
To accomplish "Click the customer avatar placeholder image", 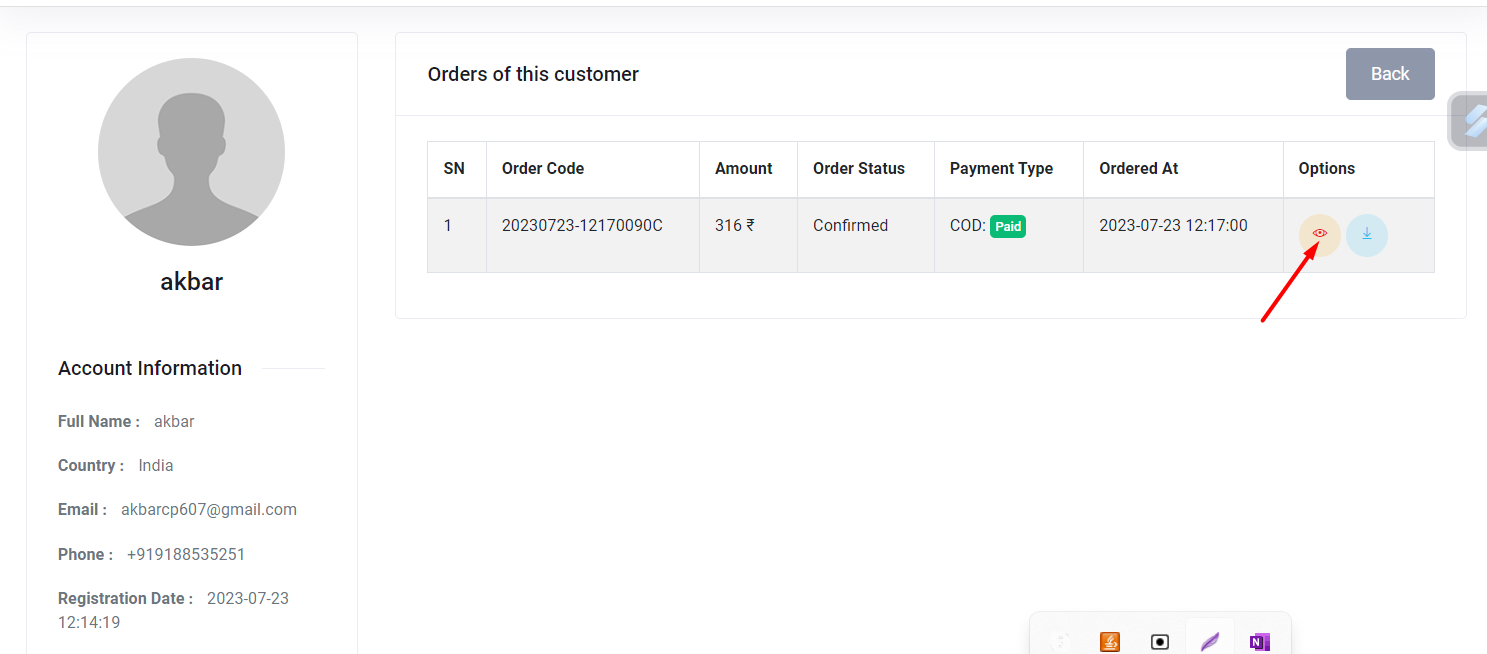I will pyautogui.click(x=191, y=152).
